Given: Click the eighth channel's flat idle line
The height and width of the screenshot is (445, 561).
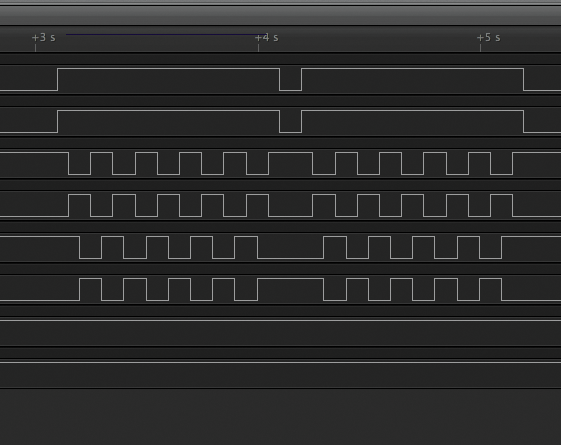Looking at the screenshot, I should (280, 362).
